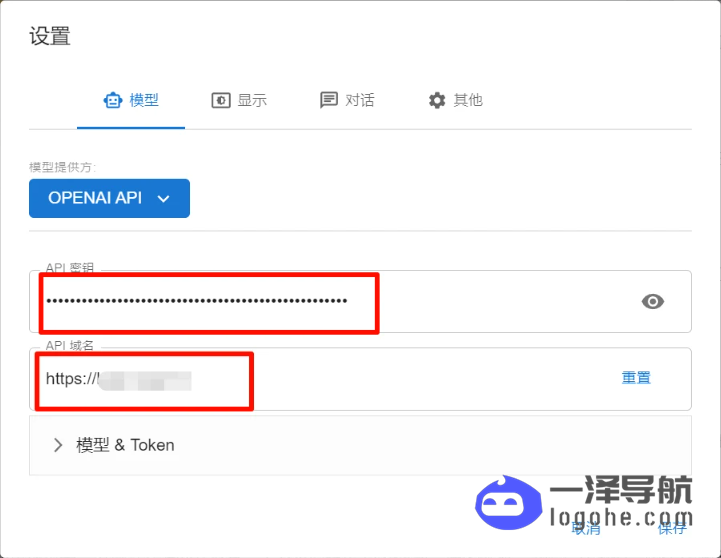The width and height of the screenshot is (721, 558).
Task: Click the chat bubble icon beside 对话
Action: 328,100
